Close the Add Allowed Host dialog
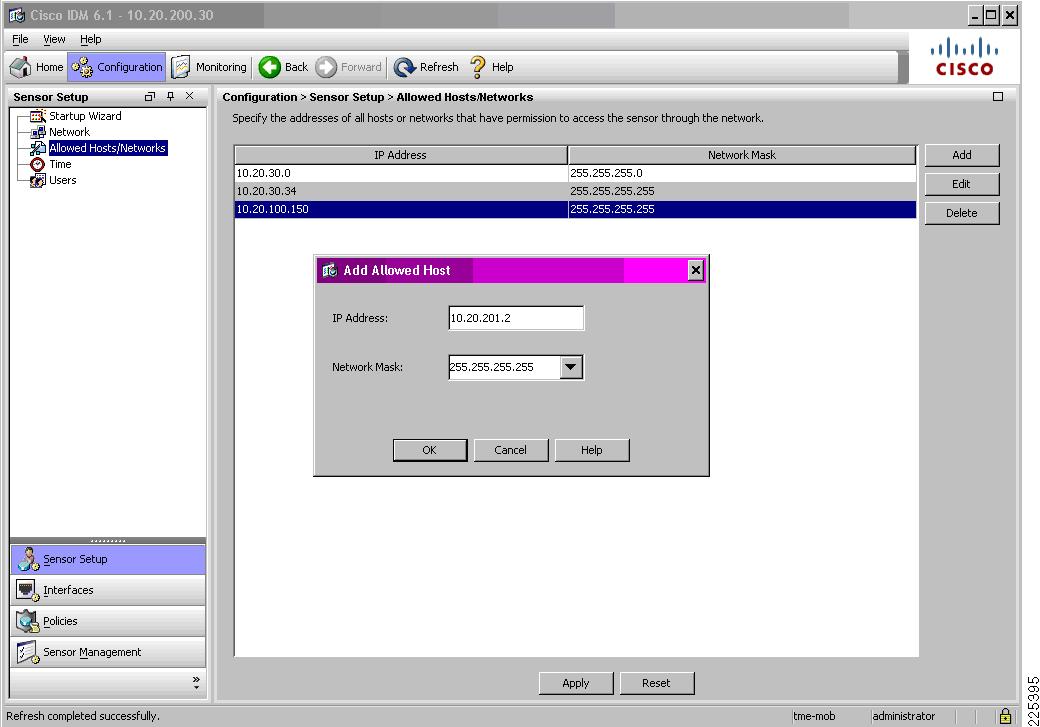Image resolution: width=1040 pixels, height=727 pixels. [x=695, y=270]
